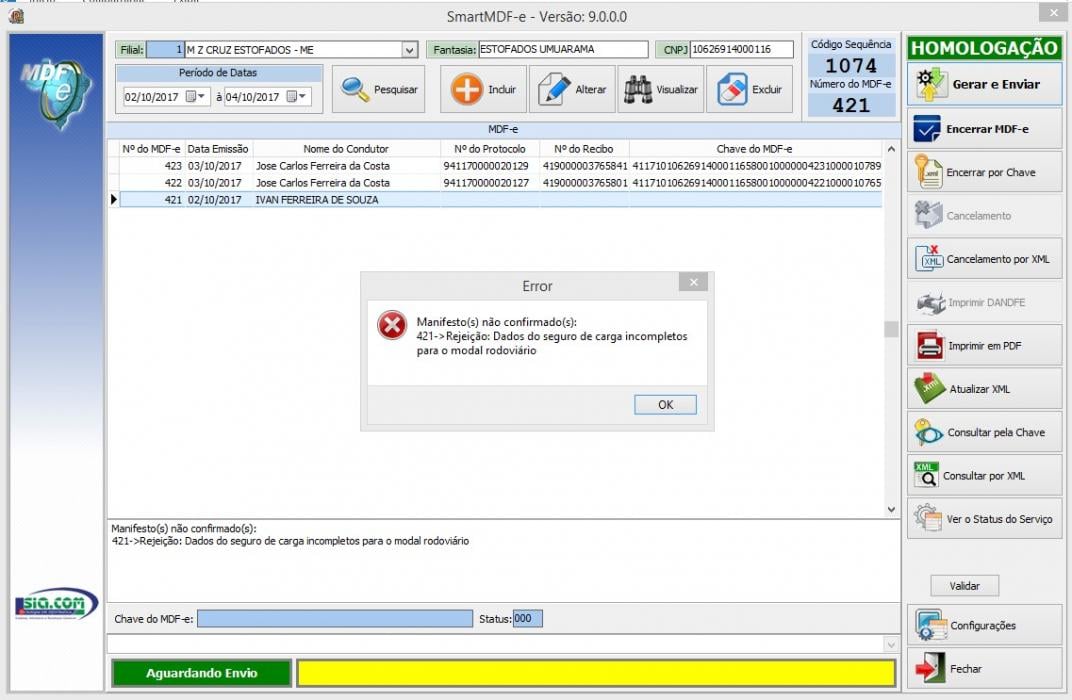Screen dimensions: 1072x700
Task: Click the Nº do Recibo column header
Action: pyautogui.click(x=584, y=148)
